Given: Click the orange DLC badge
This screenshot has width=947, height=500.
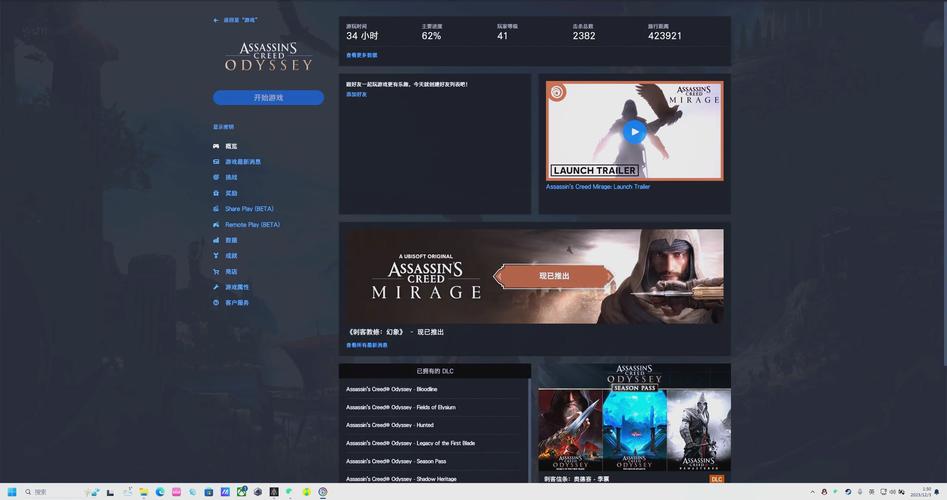Looking at the screenshot, I should coord(716,479).
